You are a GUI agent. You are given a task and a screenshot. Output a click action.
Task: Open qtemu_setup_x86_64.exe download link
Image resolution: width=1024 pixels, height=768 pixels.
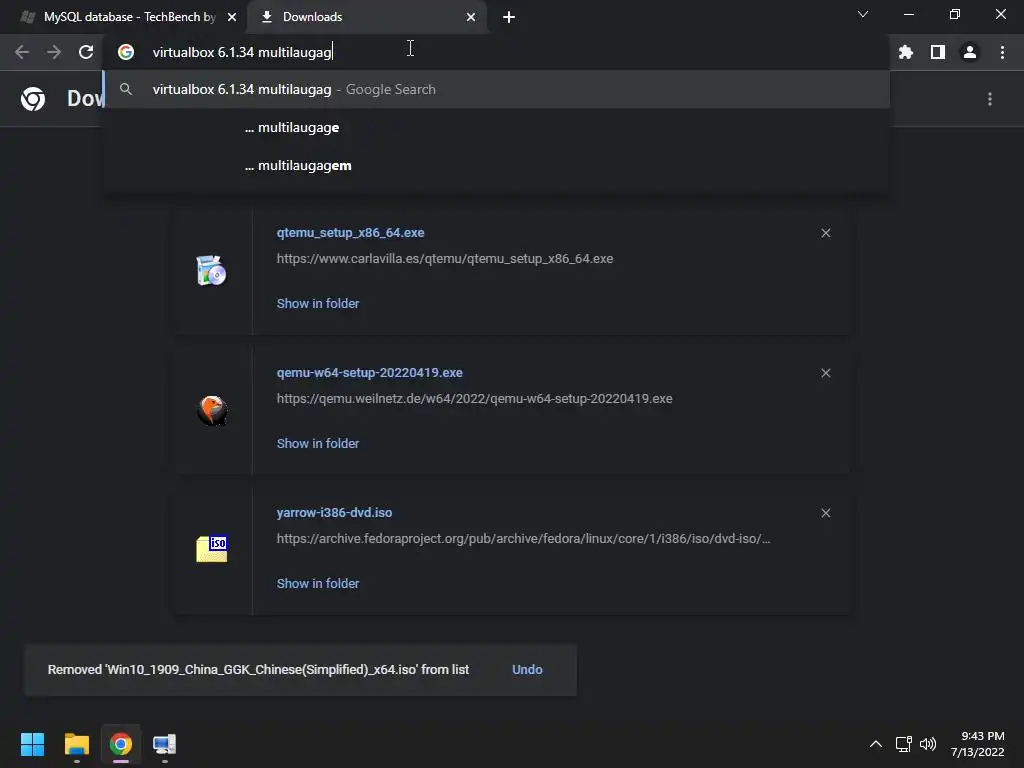(x=350, y=232)
